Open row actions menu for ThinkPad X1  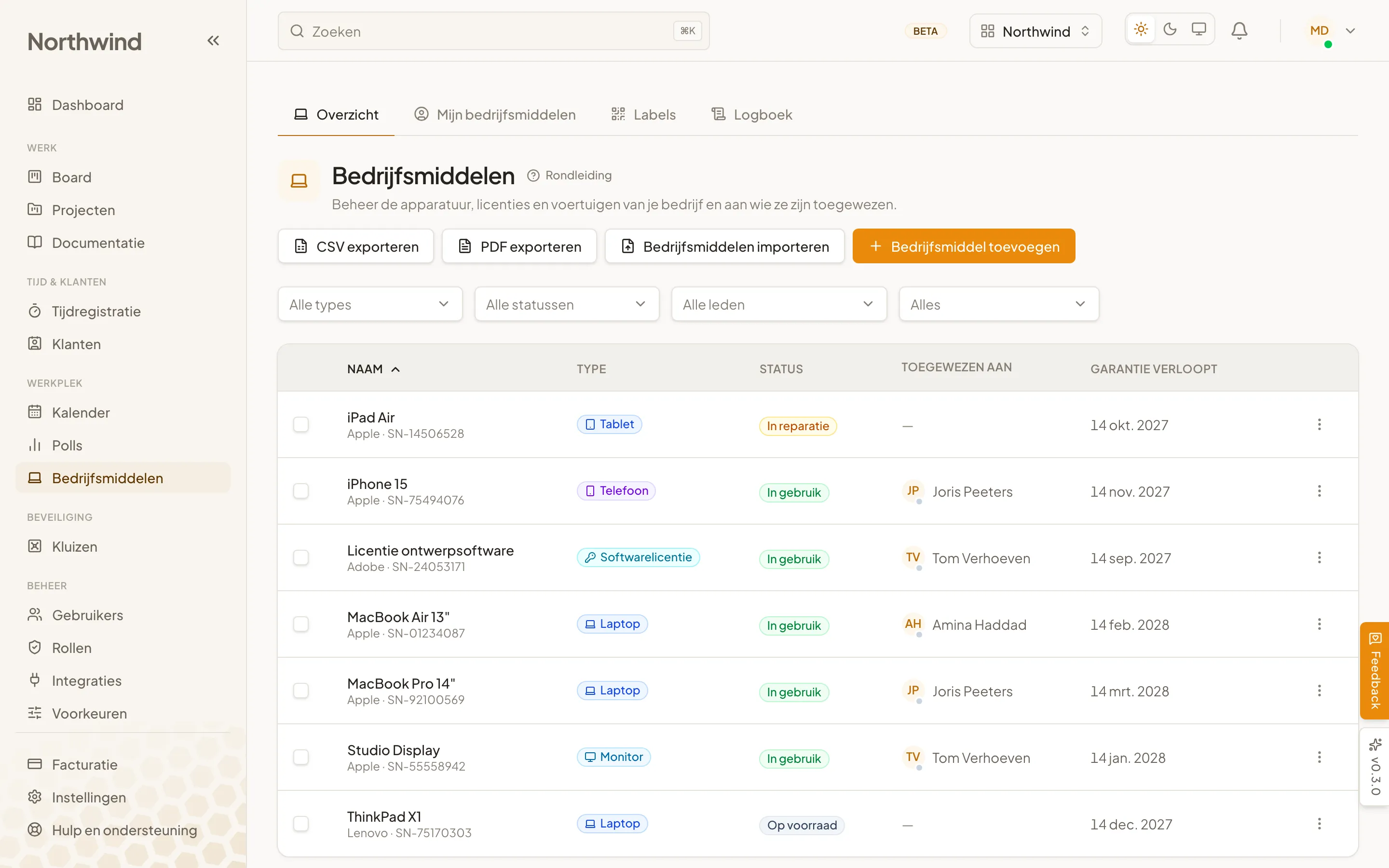pos(1319,824)
